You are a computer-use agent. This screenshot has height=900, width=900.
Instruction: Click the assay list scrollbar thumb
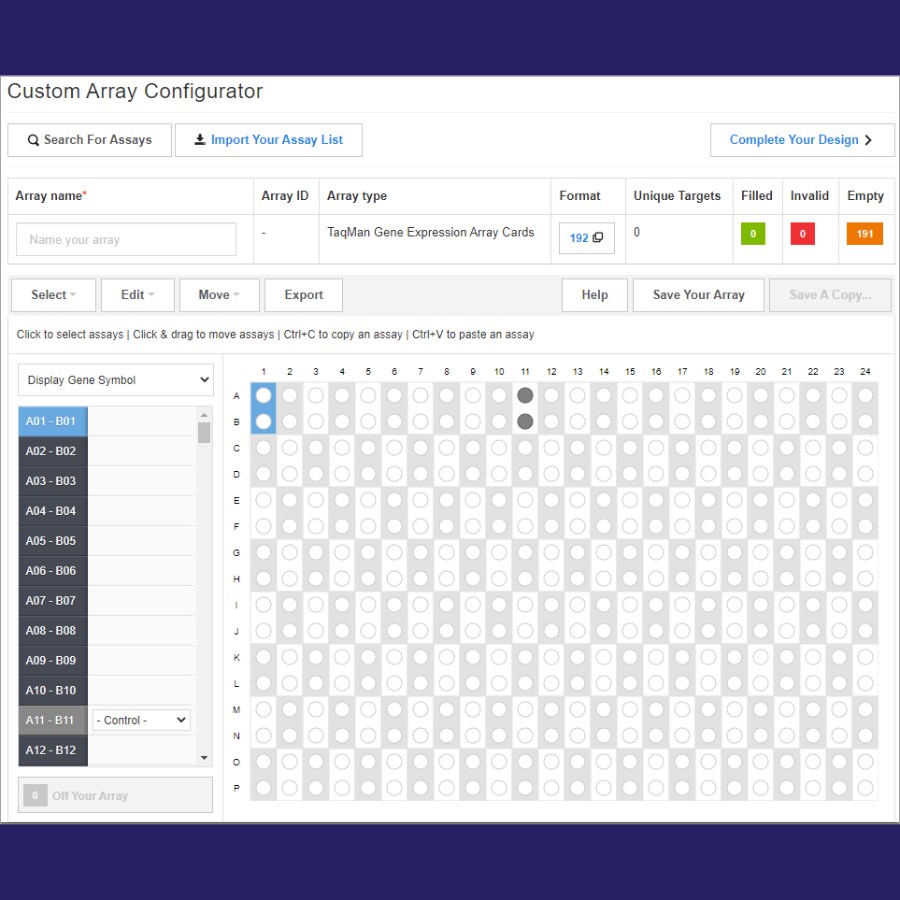pos(204,433)
